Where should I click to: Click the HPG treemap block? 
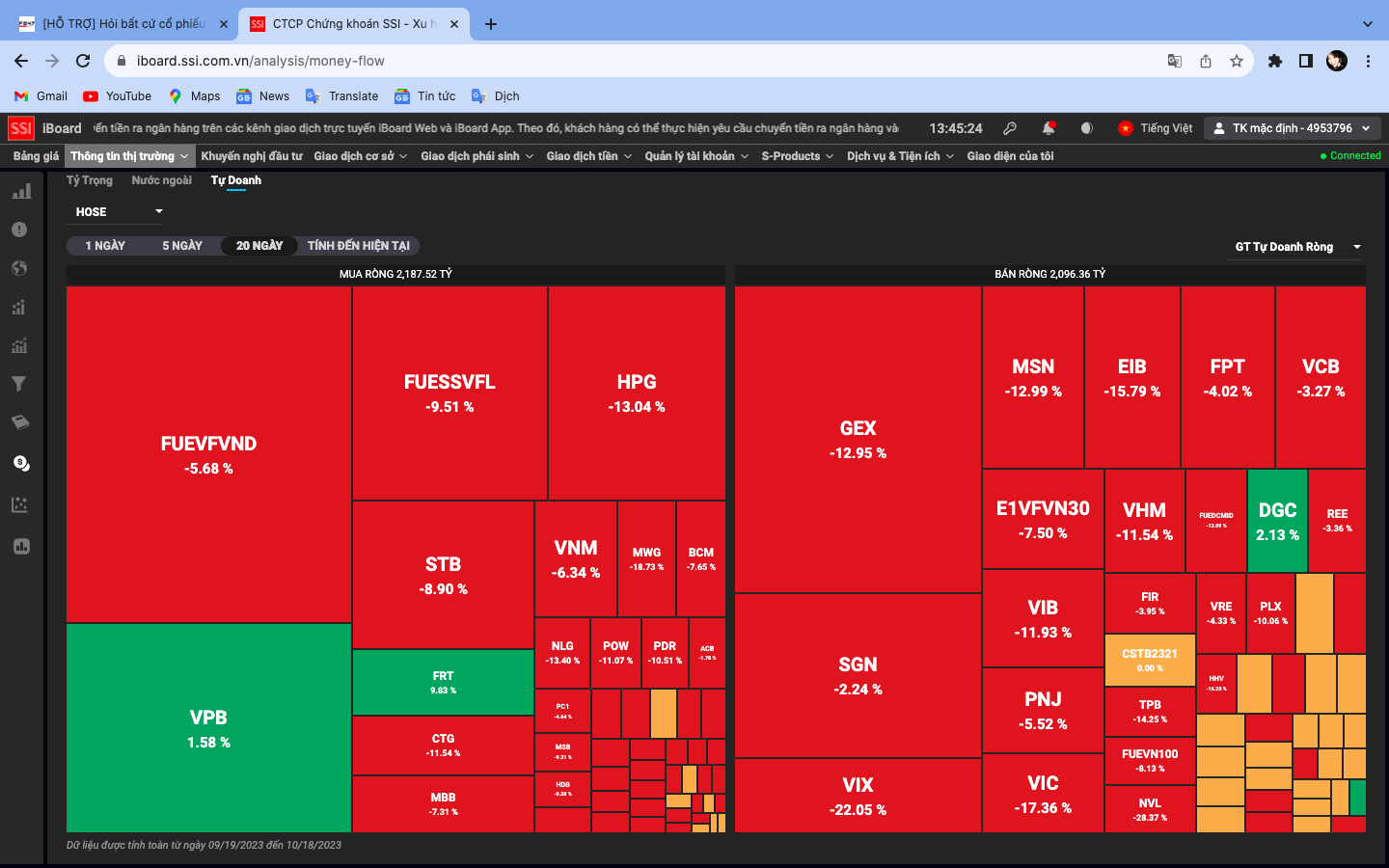pos(637,393)
